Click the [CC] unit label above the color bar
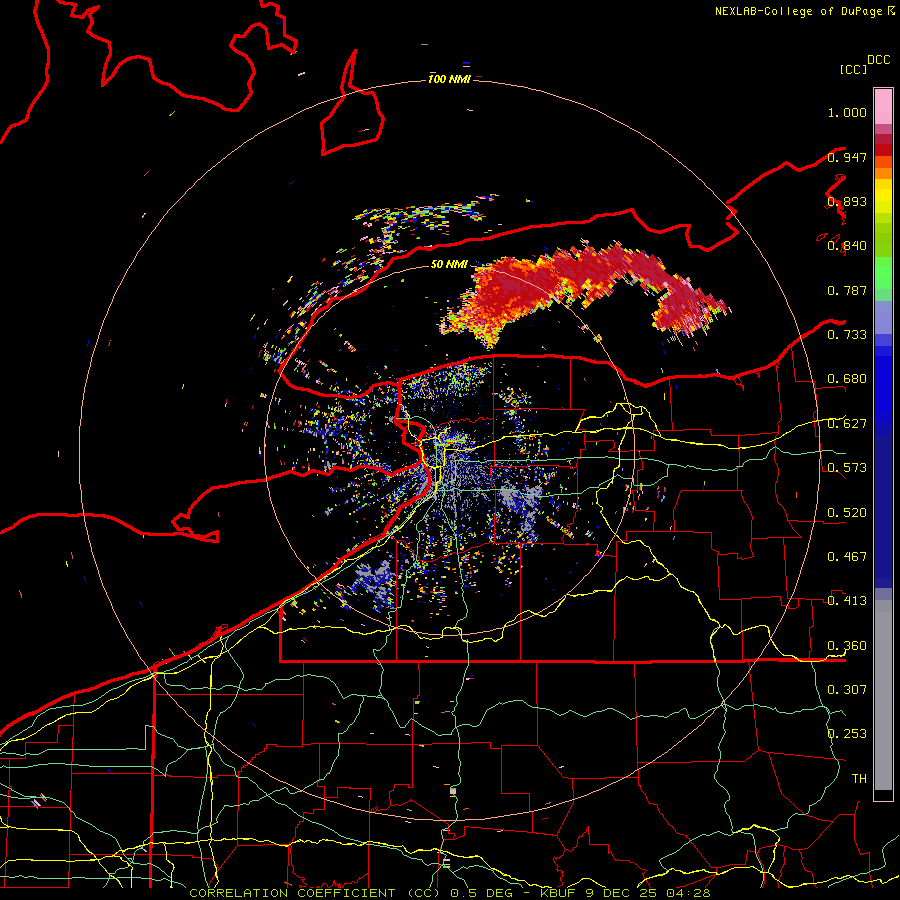Image resolution: width=900 pixels, height=900 pixels. coord(853,69)
